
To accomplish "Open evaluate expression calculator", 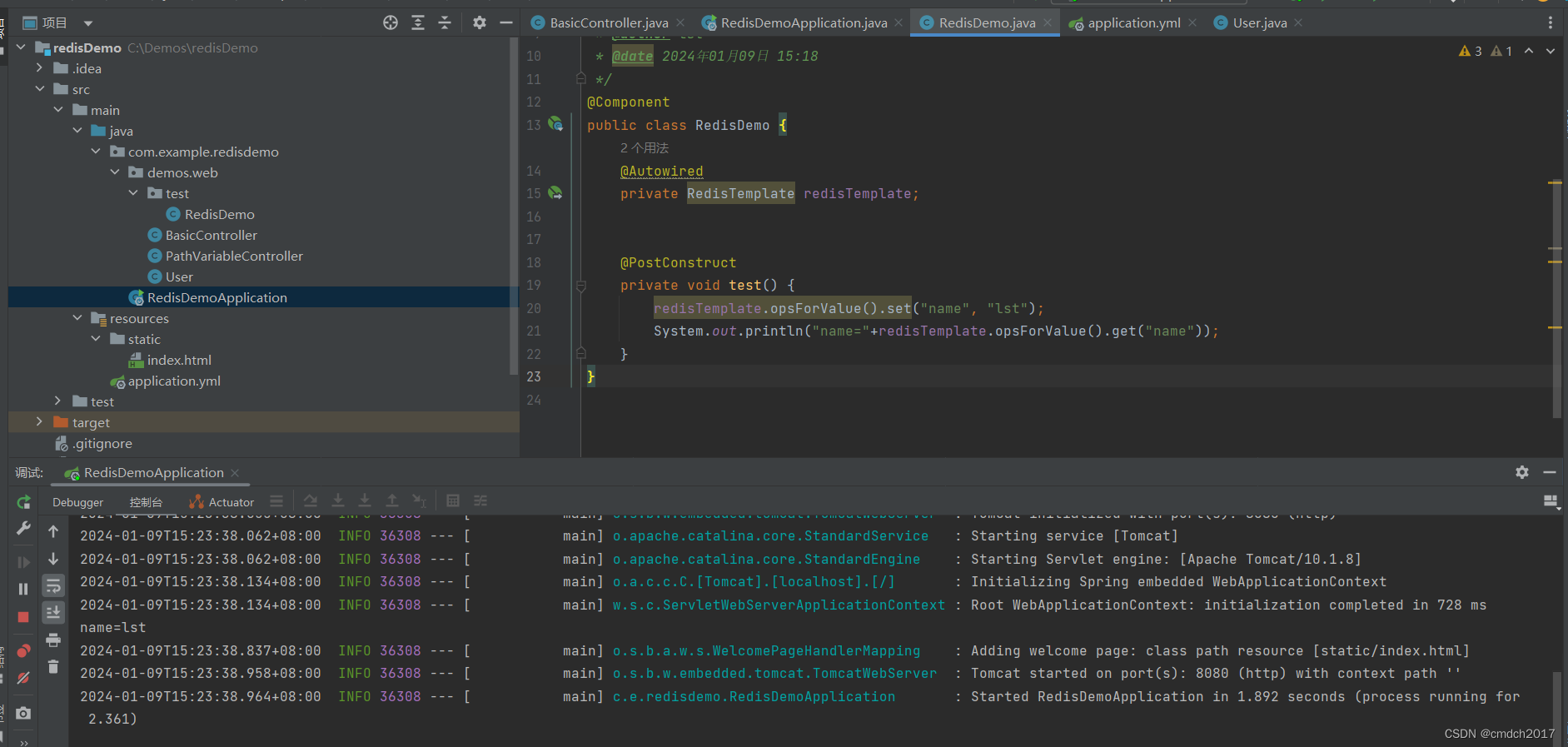I will click(453, 500).
